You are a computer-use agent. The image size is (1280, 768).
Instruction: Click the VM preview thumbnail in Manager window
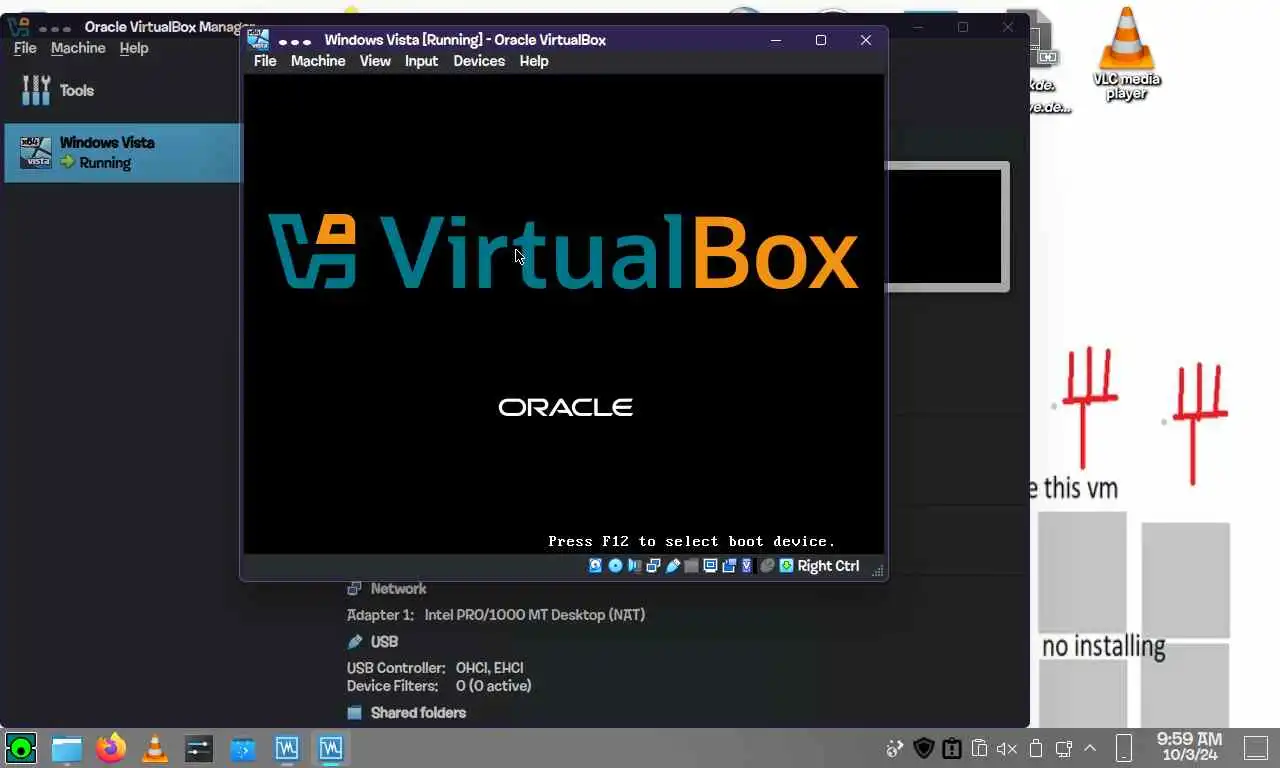[x=946, y=227]
